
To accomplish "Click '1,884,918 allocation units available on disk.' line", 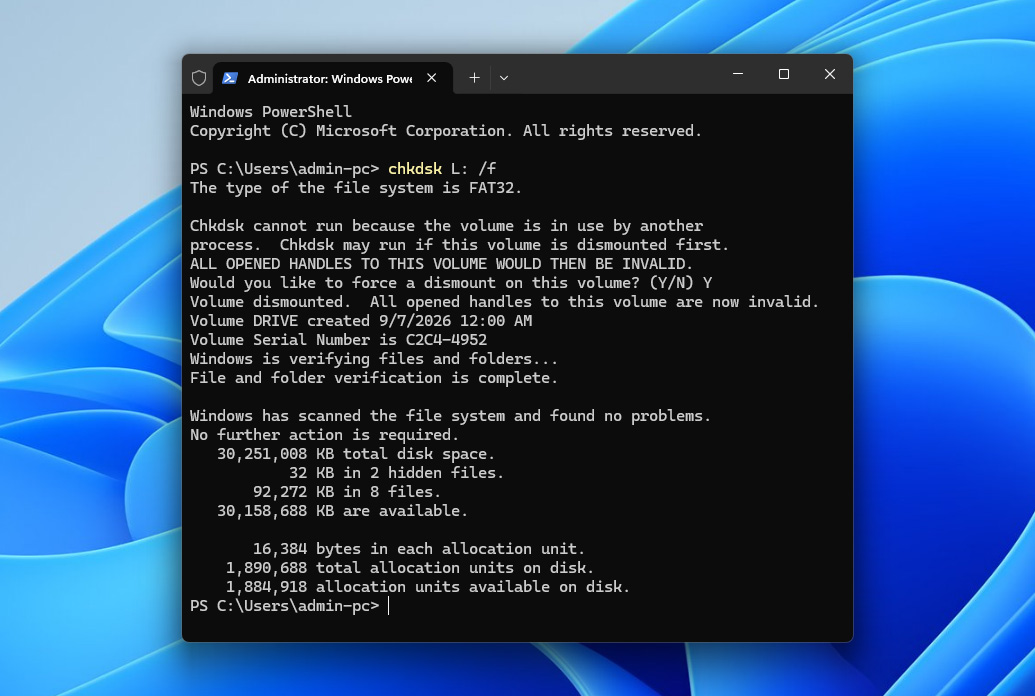I will 428,588.
